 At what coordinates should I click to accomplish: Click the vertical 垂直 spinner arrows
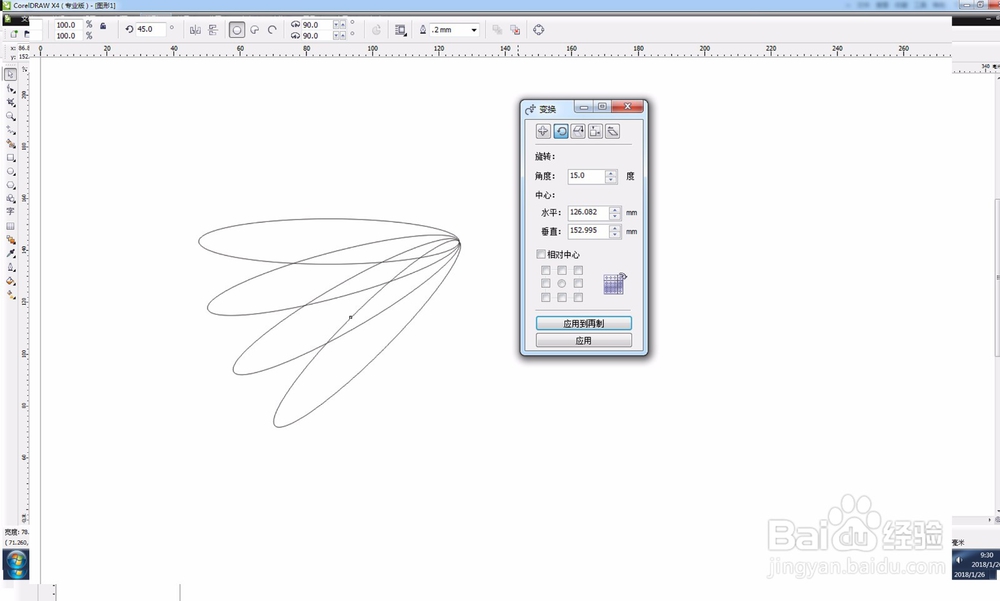[x=615, y=231]
